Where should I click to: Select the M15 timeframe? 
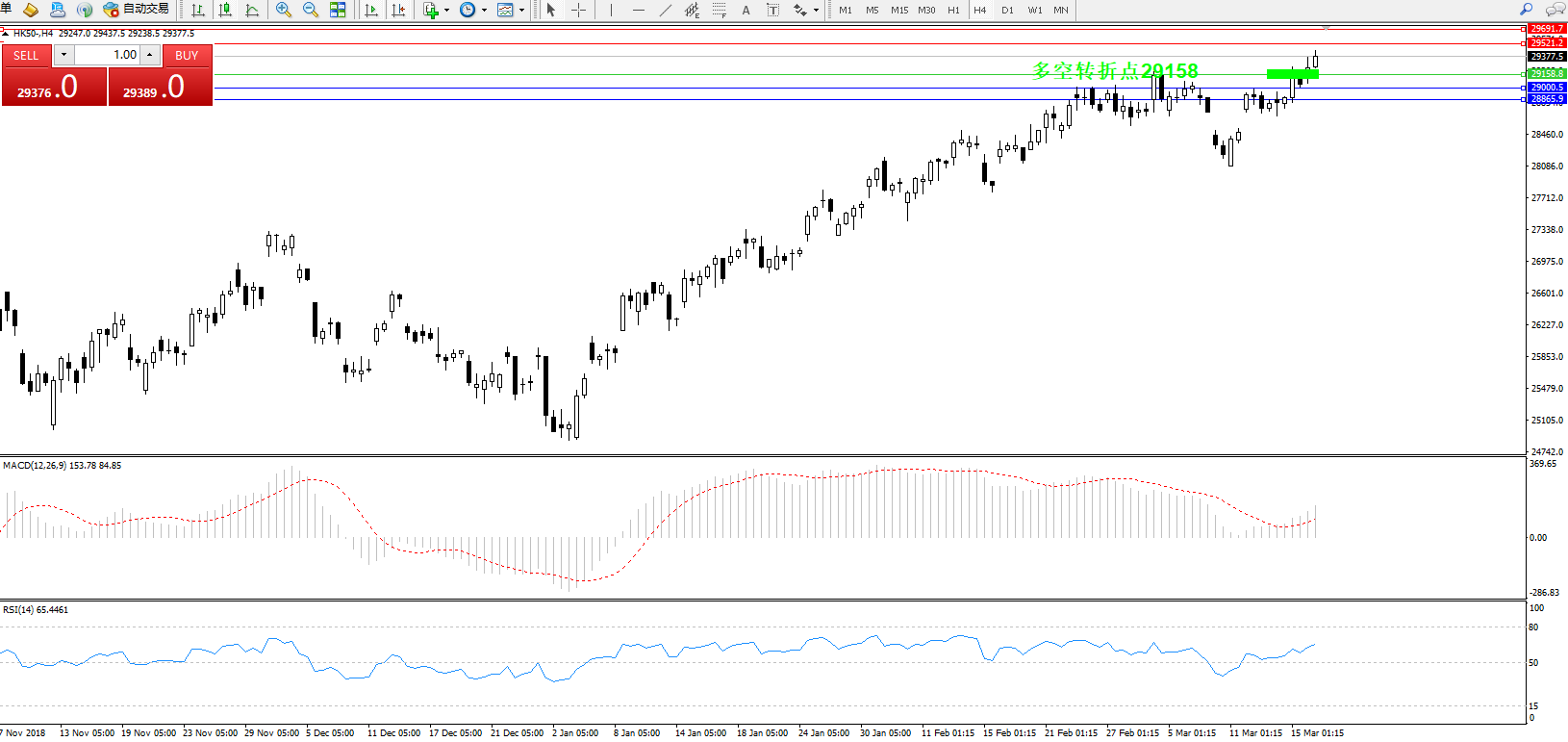(x=898, y=10)
